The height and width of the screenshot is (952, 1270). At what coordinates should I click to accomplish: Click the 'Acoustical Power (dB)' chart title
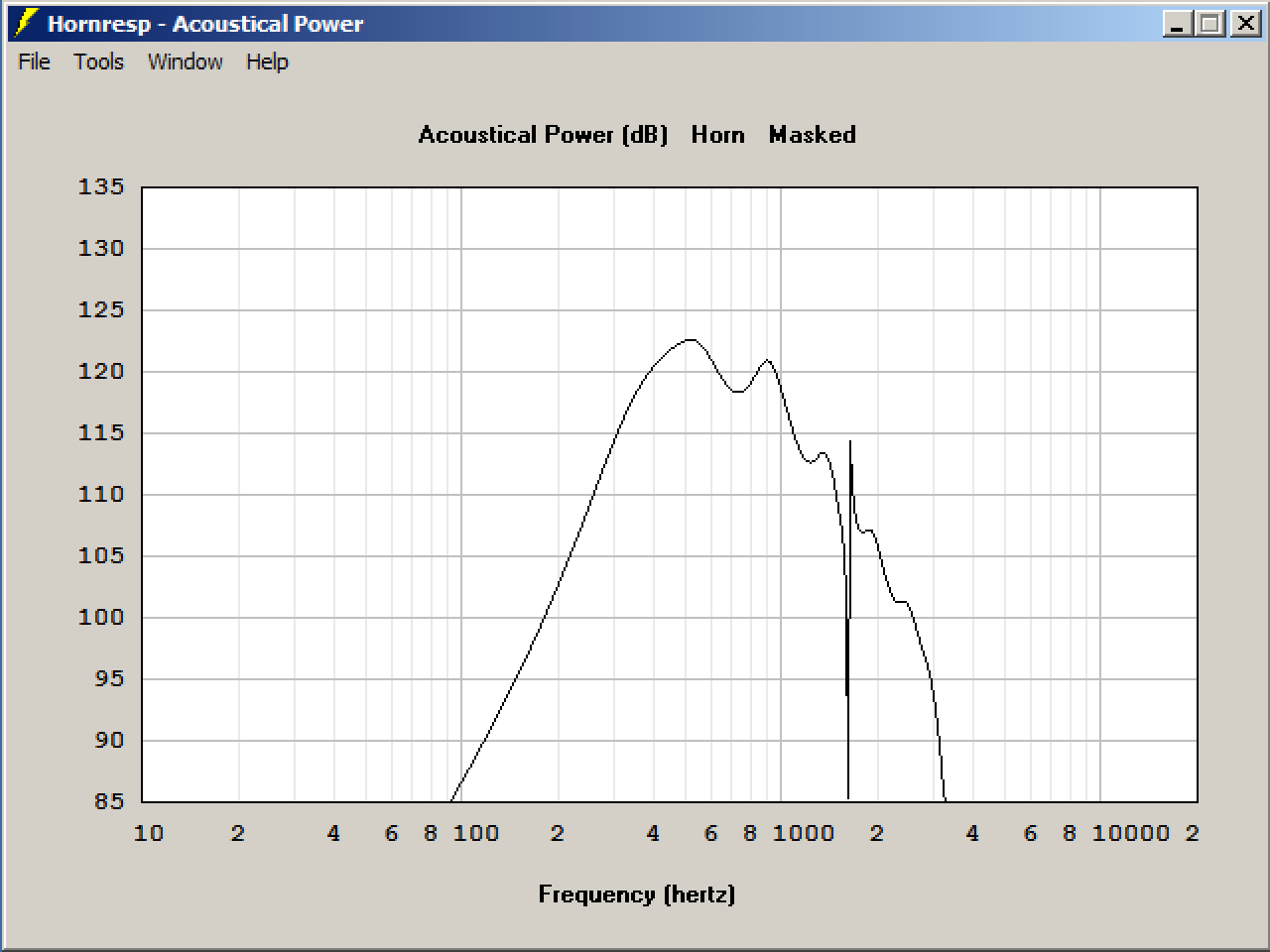click(x=543, y=135)
